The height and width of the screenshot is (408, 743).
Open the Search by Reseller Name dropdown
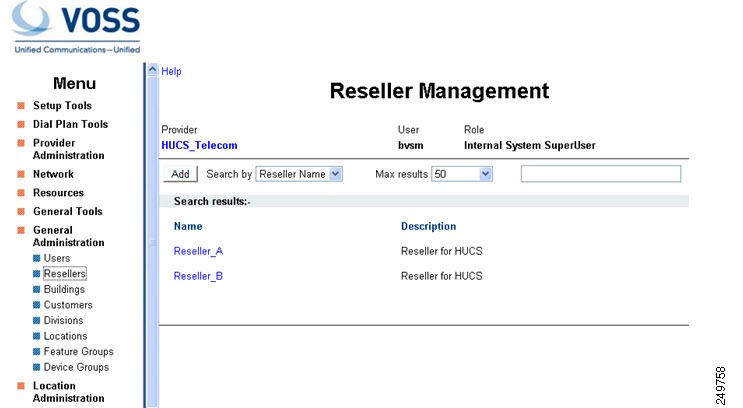tap(299, 174)
